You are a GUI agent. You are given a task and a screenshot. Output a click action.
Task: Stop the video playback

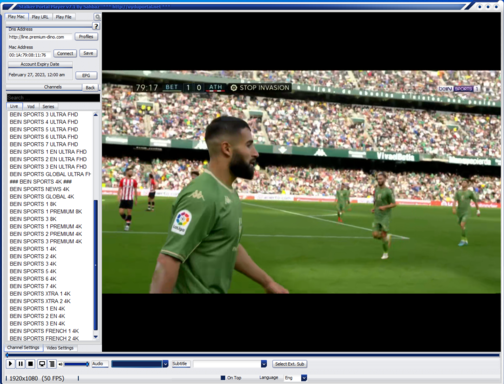pyautogui.click(x=31, y=364)
